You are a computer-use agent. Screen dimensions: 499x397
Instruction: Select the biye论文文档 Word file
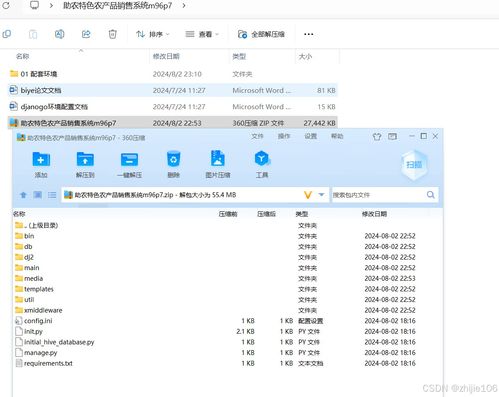173,90
